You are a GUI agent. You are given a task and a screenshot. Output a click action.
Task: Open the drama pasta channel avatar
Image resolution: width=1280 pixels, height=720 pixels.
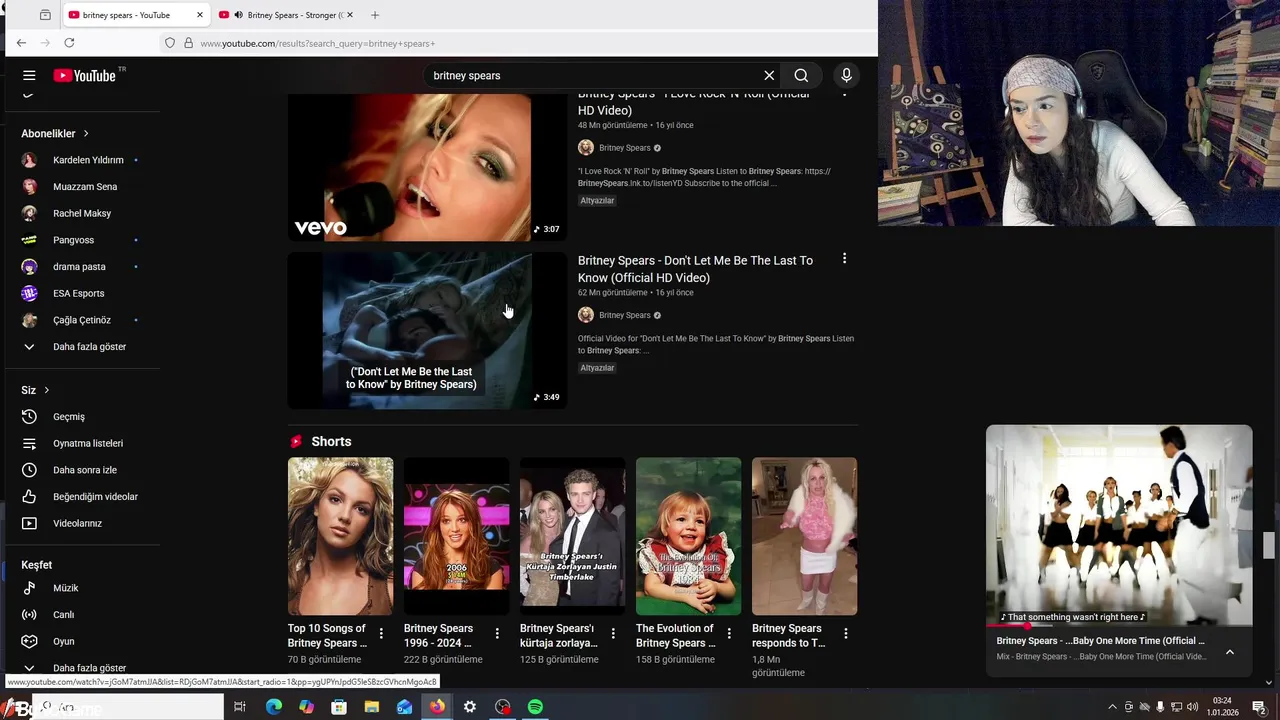pos(29,267)
